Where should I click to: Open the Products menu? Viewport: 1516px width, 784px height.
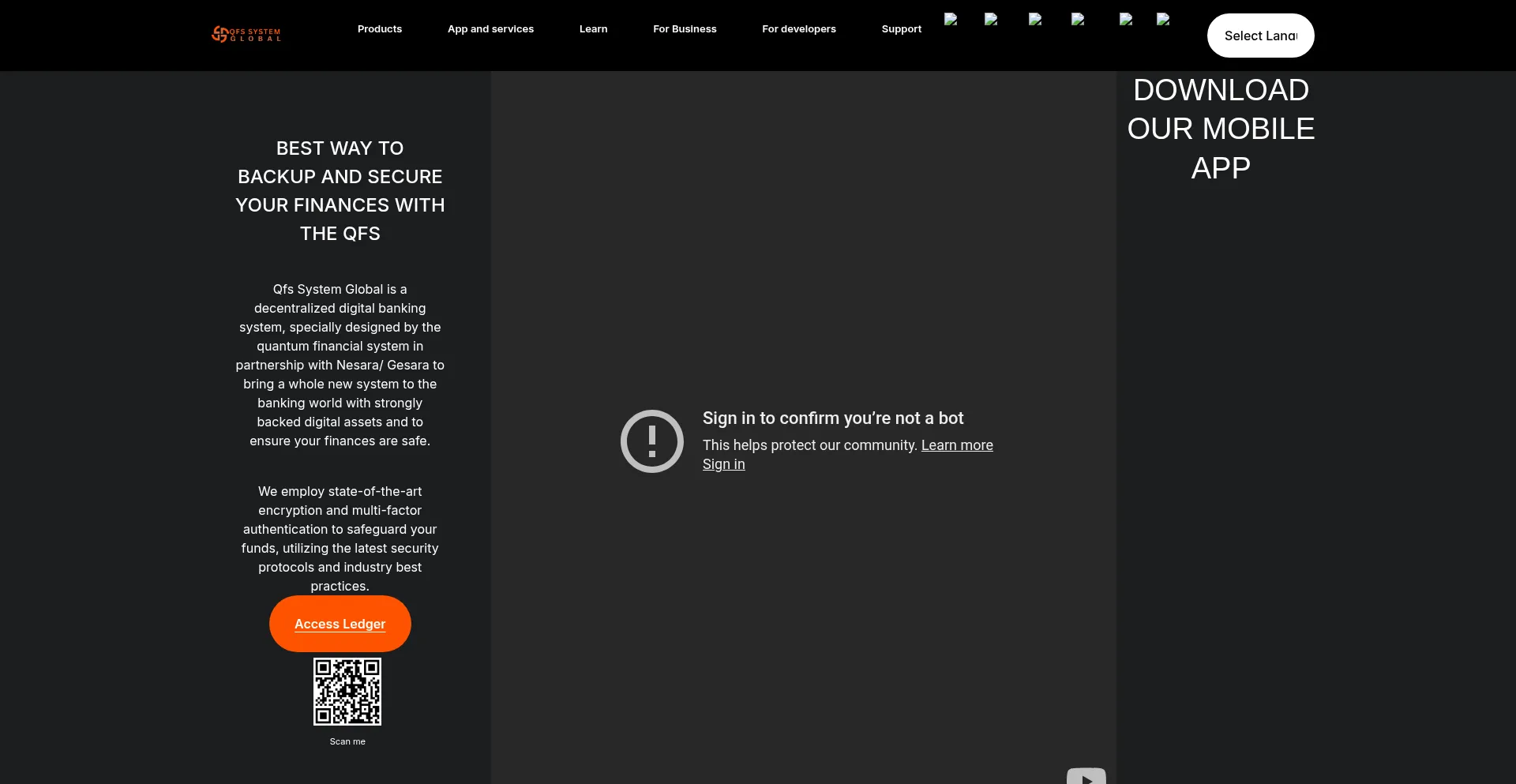(x=380, y=29)
